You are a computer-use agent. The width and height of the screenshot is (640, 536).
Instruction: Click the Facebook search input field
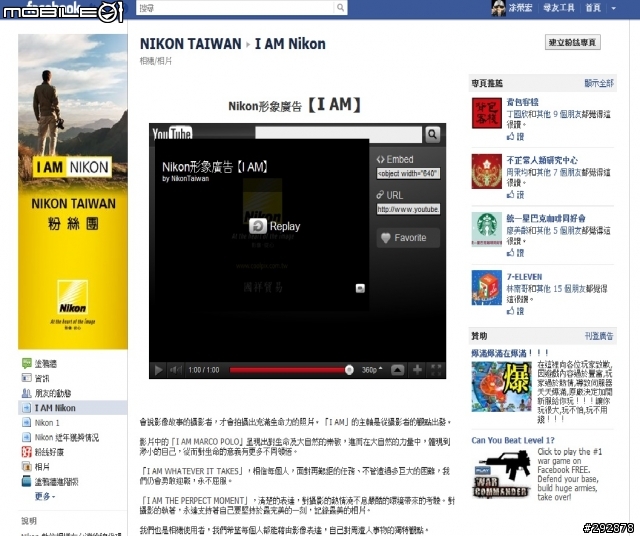click(x=236, y=8)
